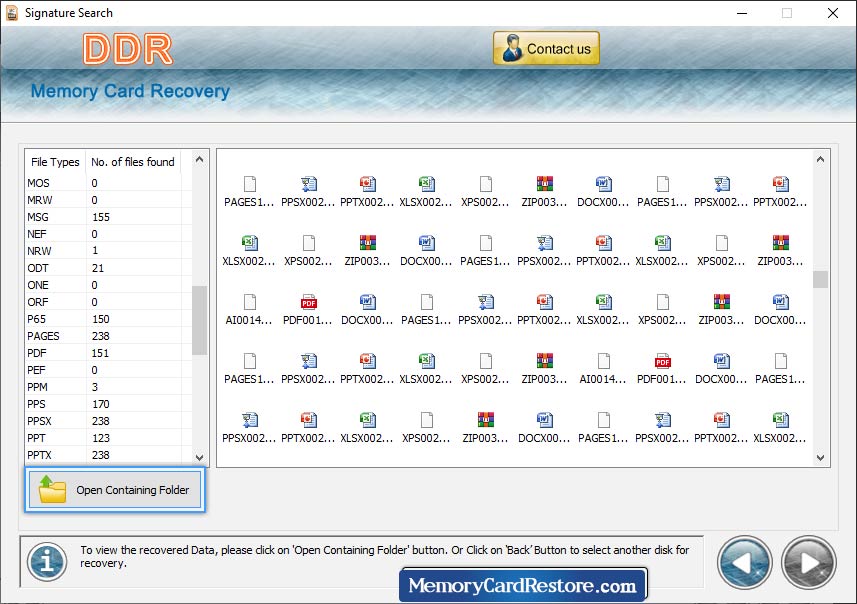This screenshot has width=857, height=604.
Task: Select the PAGES1 Pages document icon
Action: pyautogui.click(x=249, y=183)
